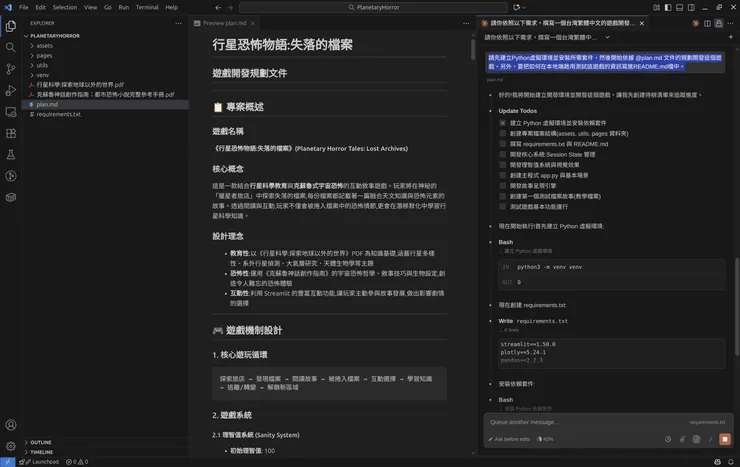Open Run and Debug view
The width and height of the screenshot is (740, 467).
click(x=10, y=91)
